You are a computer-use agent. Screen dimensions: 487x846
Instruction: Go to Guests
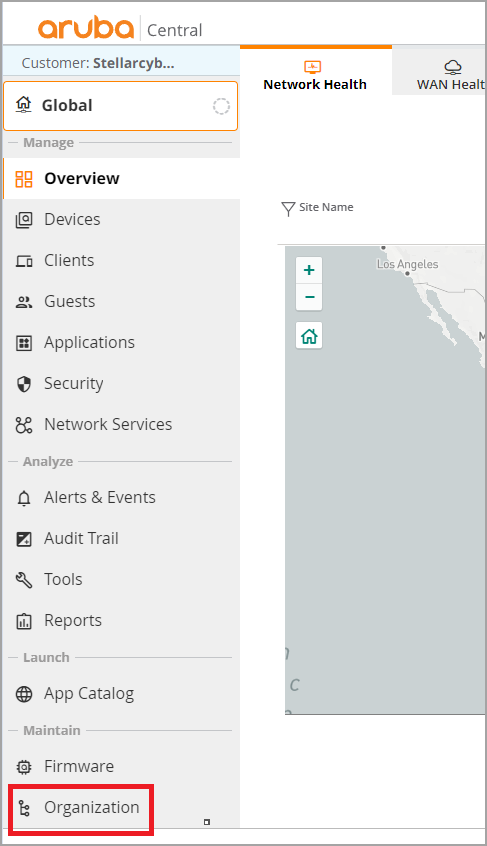[x=121, y=302]
